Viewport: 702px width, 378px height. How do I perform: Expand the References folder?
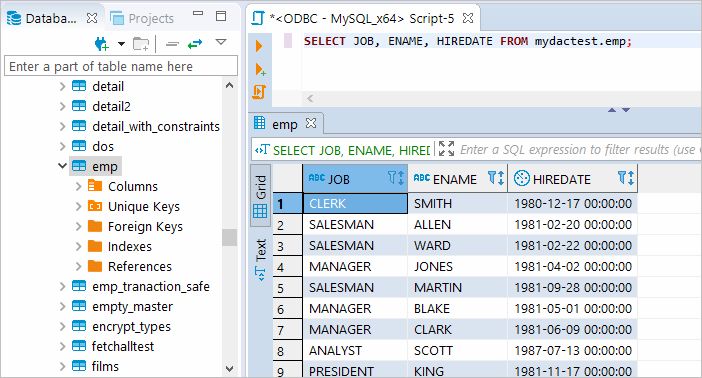(78, 266)
